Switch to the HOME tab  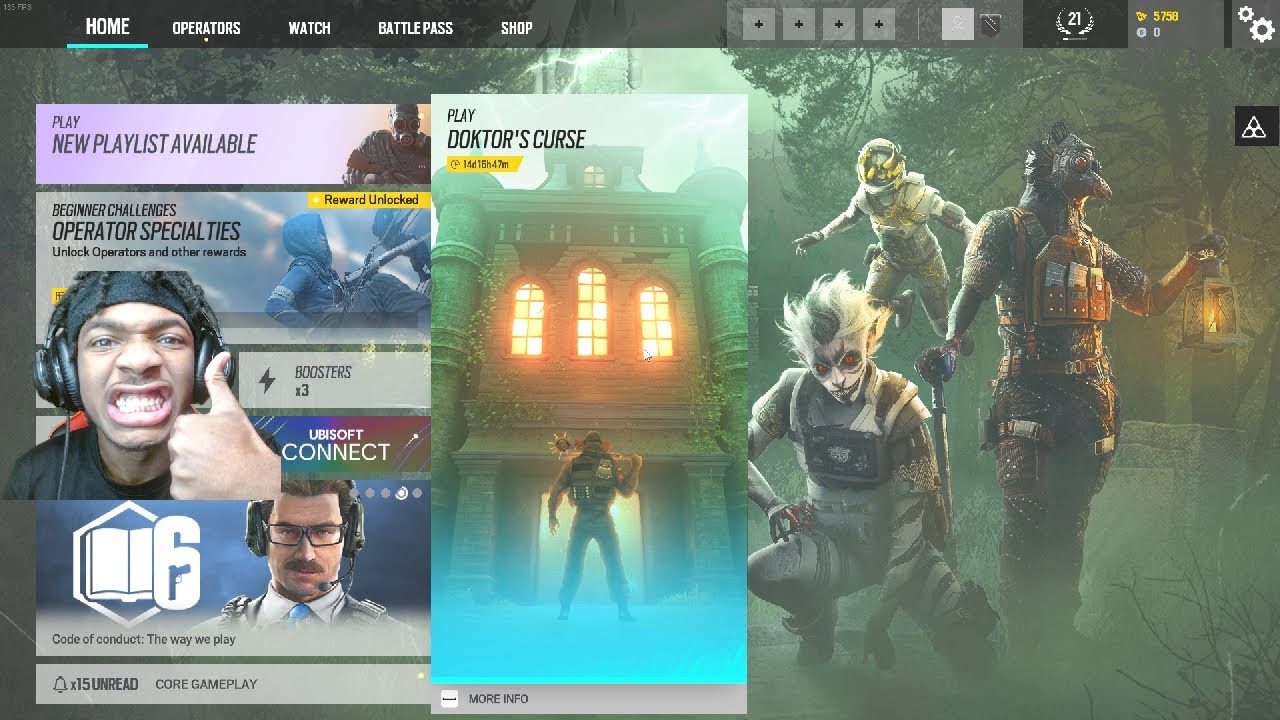107,26
